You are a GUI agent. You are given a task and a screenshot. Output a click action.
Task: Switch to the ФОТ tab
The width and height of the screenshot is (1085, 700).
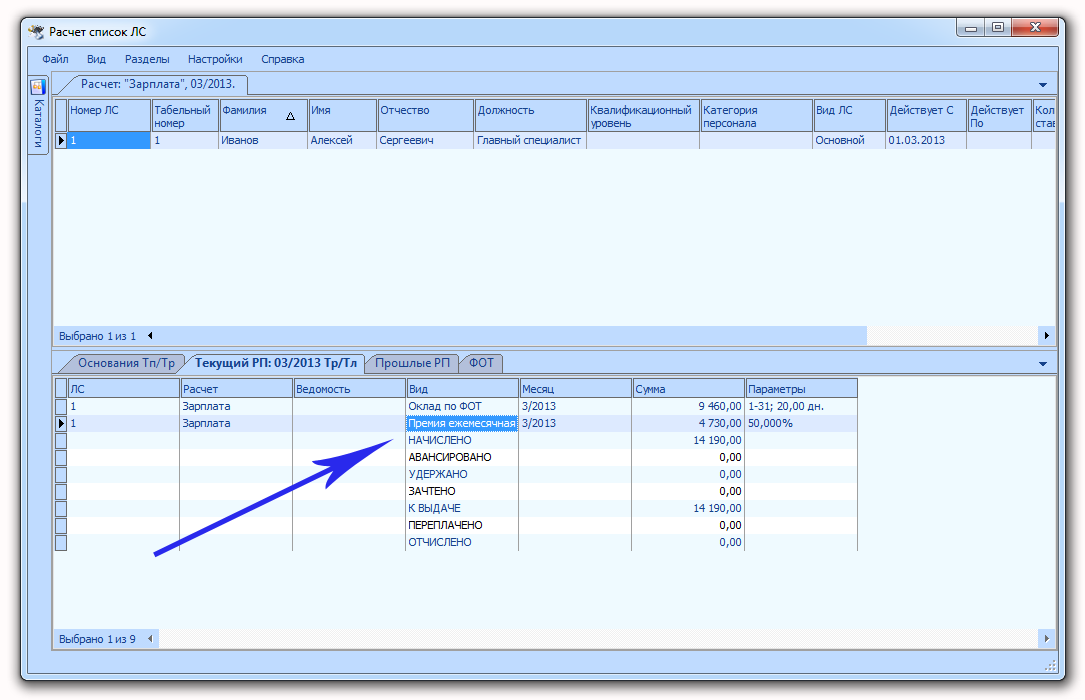[482, 363]
